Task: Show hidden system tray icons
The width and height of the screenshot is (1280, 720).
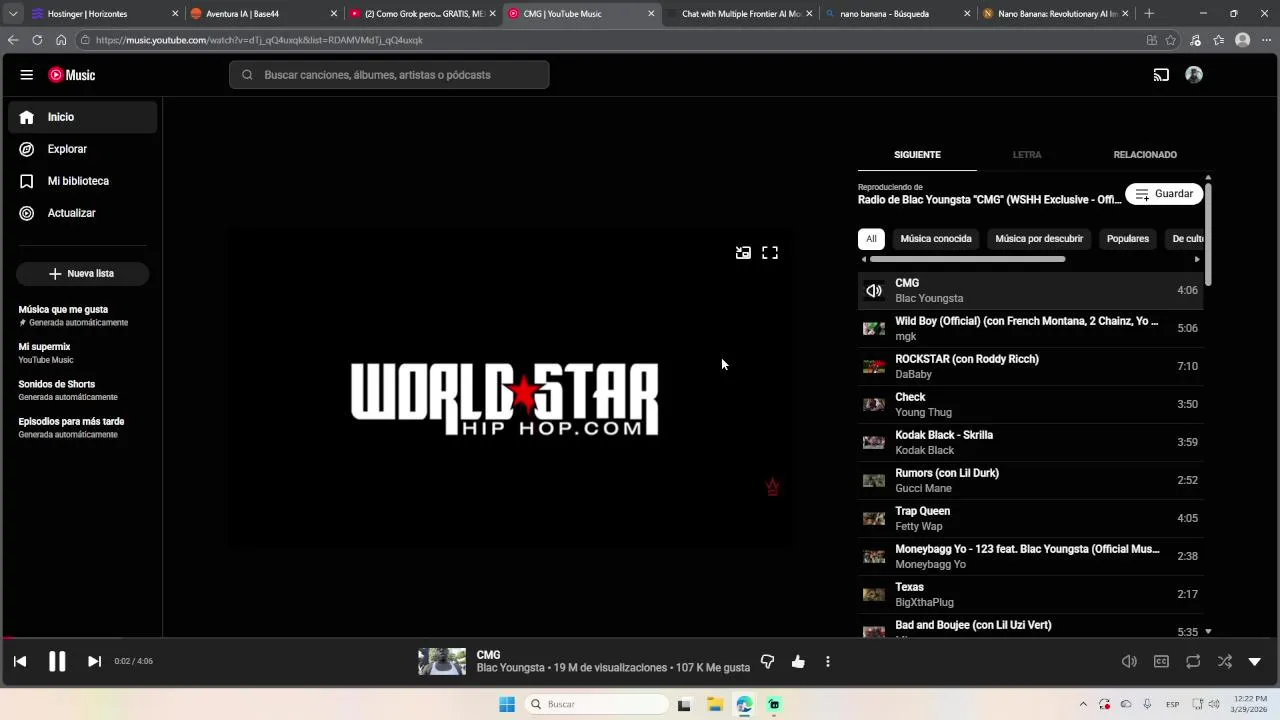Action: coord(1083,704)
